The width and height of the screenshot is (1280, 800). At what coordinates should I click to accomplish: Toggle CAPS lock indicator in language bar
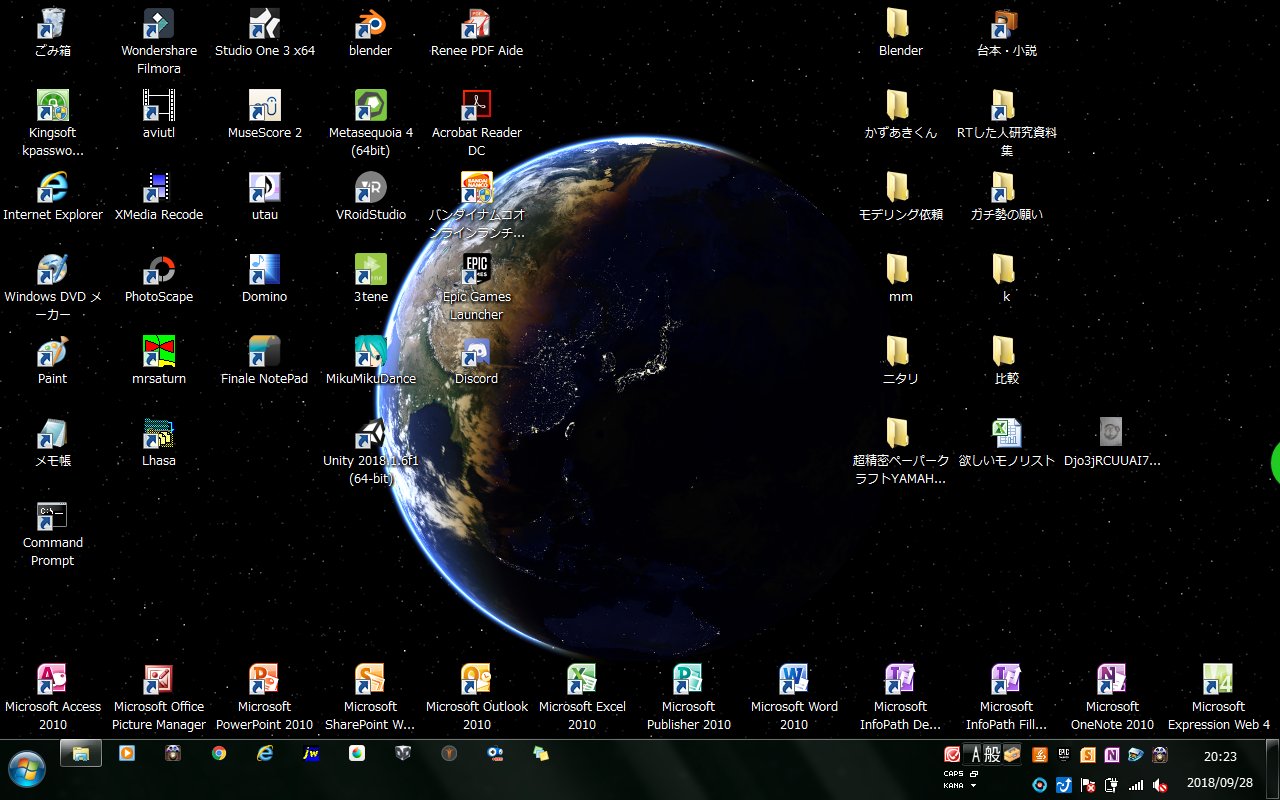[954, 773]
